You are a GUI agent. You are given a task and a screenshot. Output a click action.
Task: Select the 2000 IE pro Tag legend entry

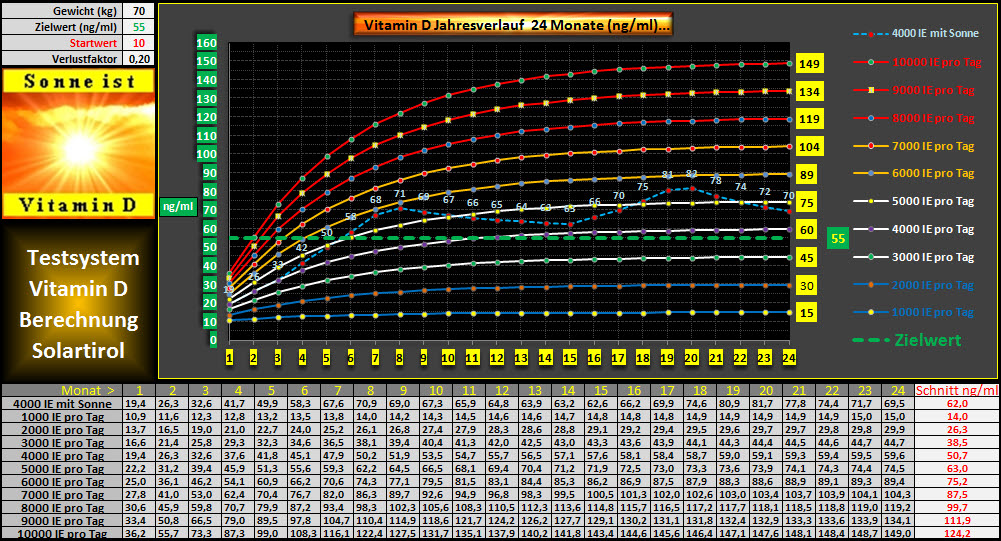click(x=914, y=285)
